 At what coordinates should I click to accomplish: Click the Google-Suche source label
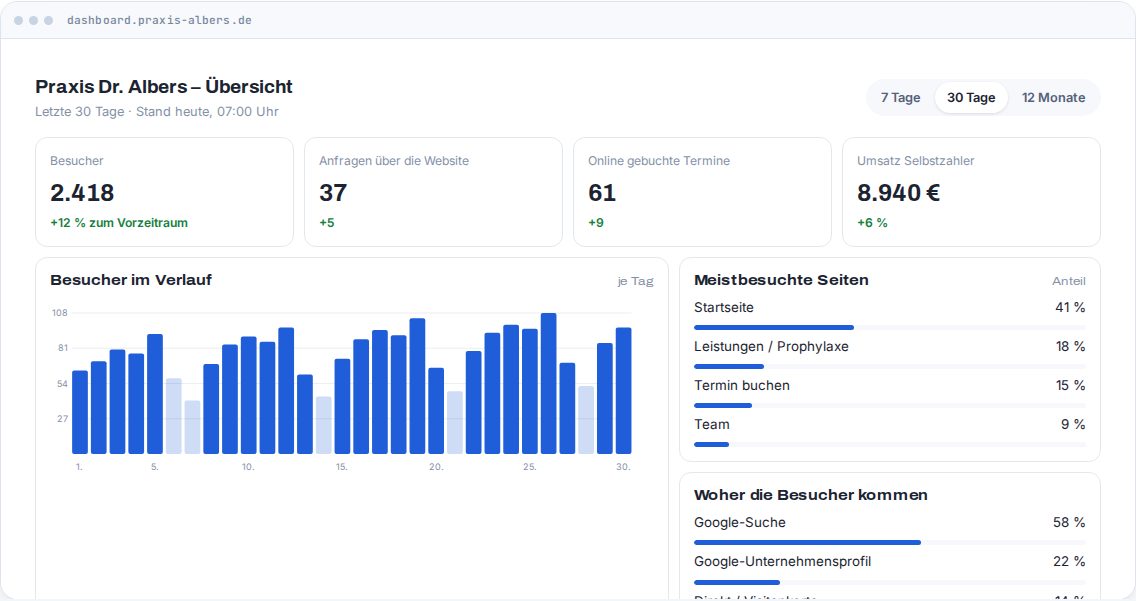pyautogui.click(x=740, y=522)
